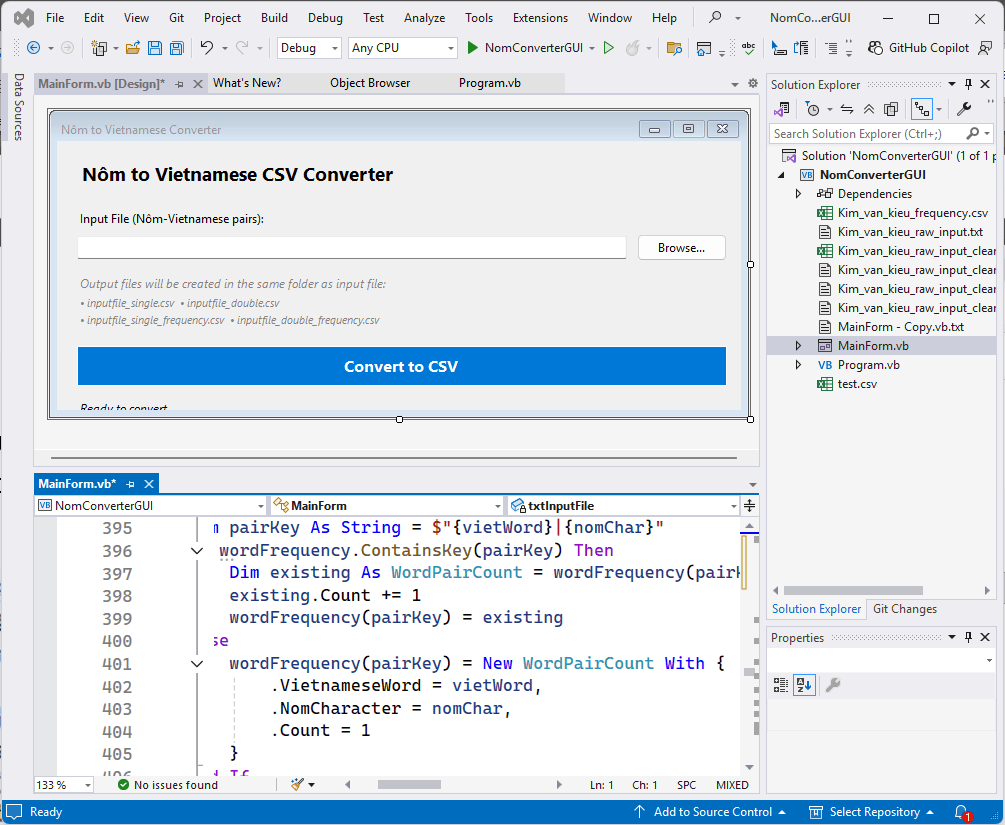Click the Browse... button on the form
This screenshot has height=825, width=1005.
pyautogui.click(x=681, y=248)
